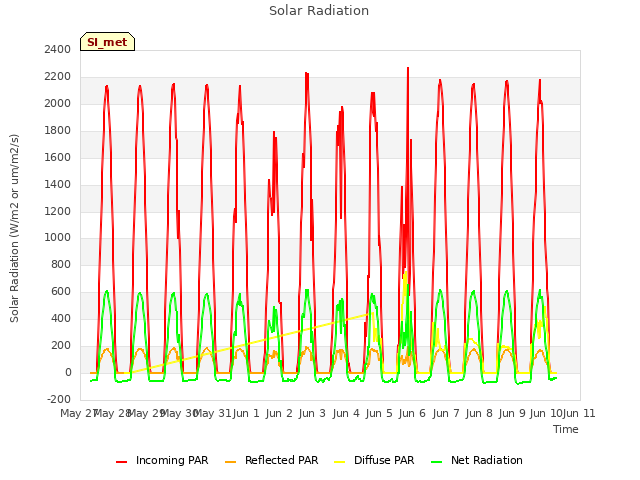Click the Jun 3 x-axis date label
The width and height of the screenshot is (640, 480).
coord(312,413)
